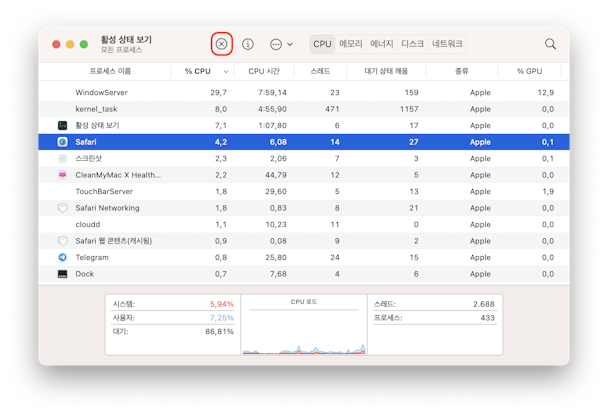
Task: Click the Dock process icon
Action: click(62, 274)
